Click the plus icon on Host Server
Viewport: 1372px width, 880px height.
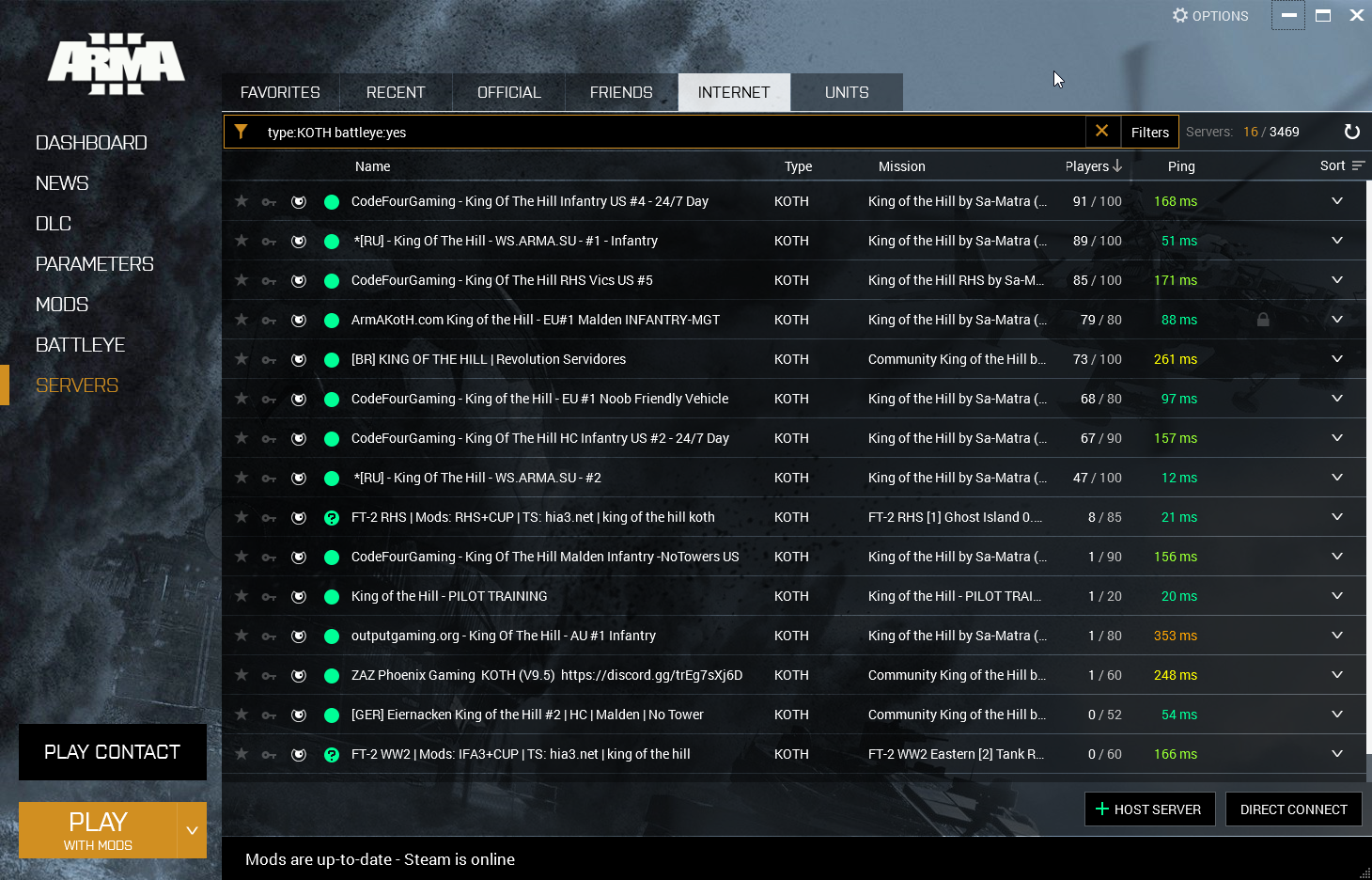pos(1102,809)
